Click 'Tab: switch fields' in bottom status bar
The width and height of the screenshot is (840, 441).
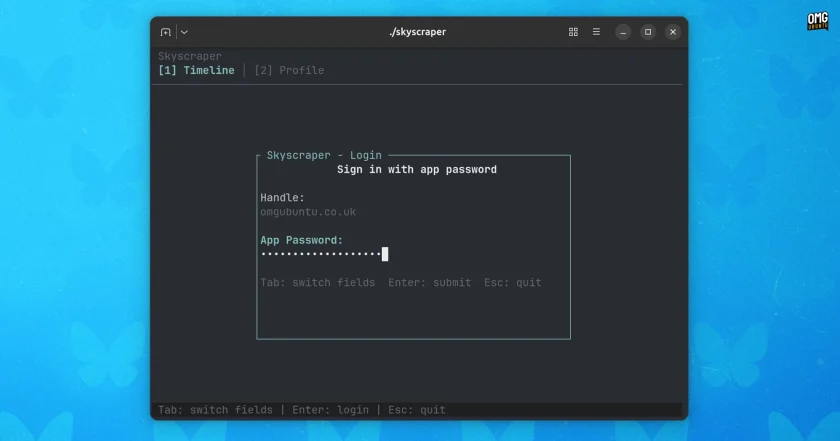[x=215, y=410]
